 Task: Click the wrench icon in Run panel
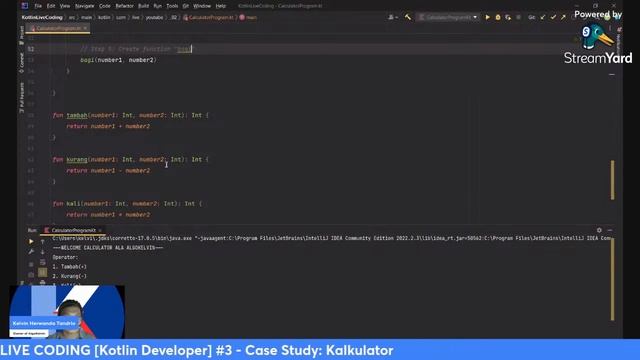31,252
